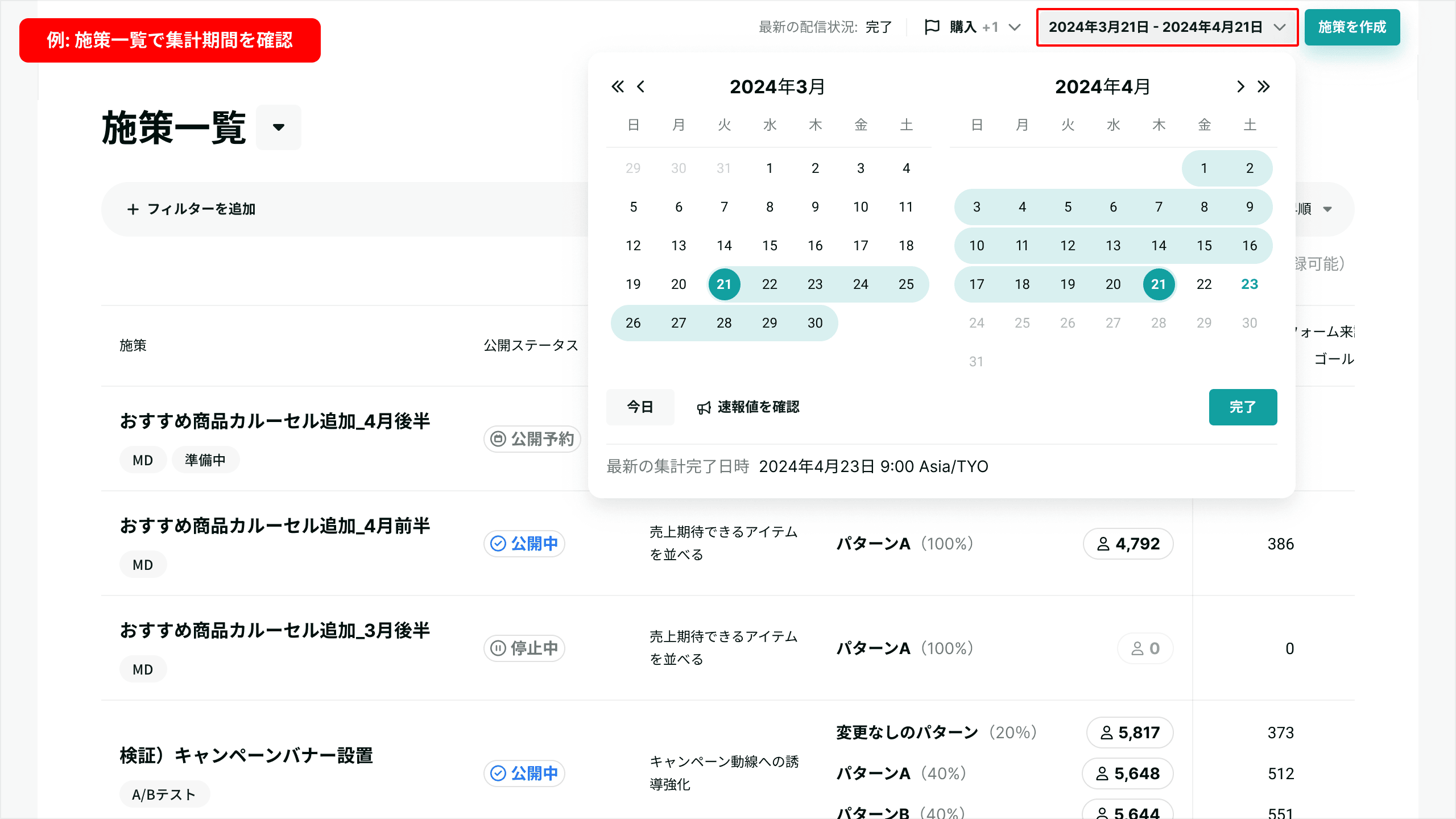The image size is (1456, 819).
Task: Click the pause icon on the 停止中 badge
Action: point(497,648)
